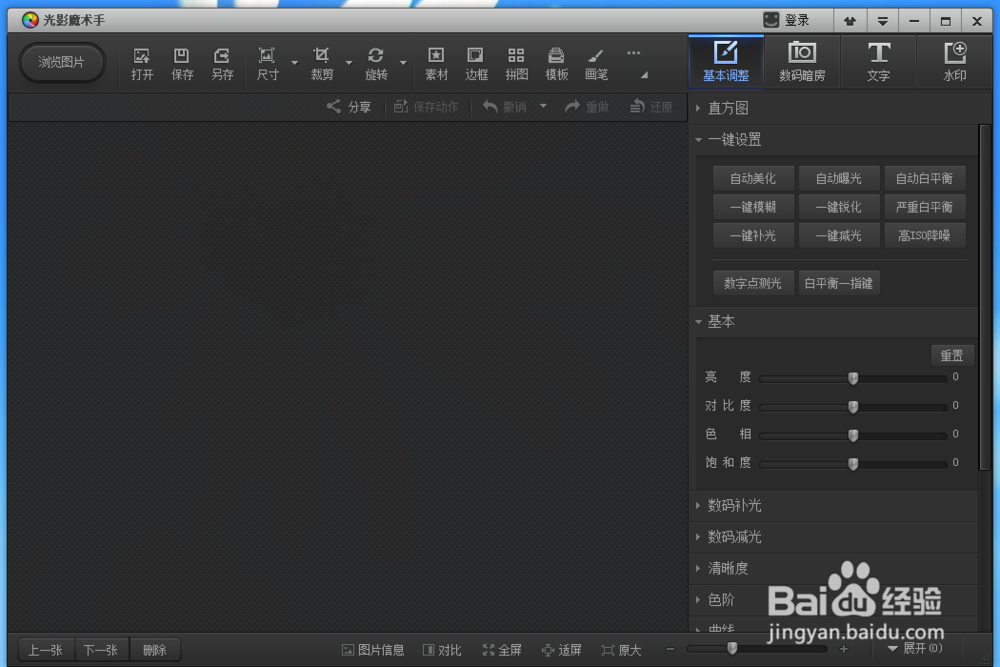
Task: Toggle the 对比 comparison view
Action: coord(443,649)
